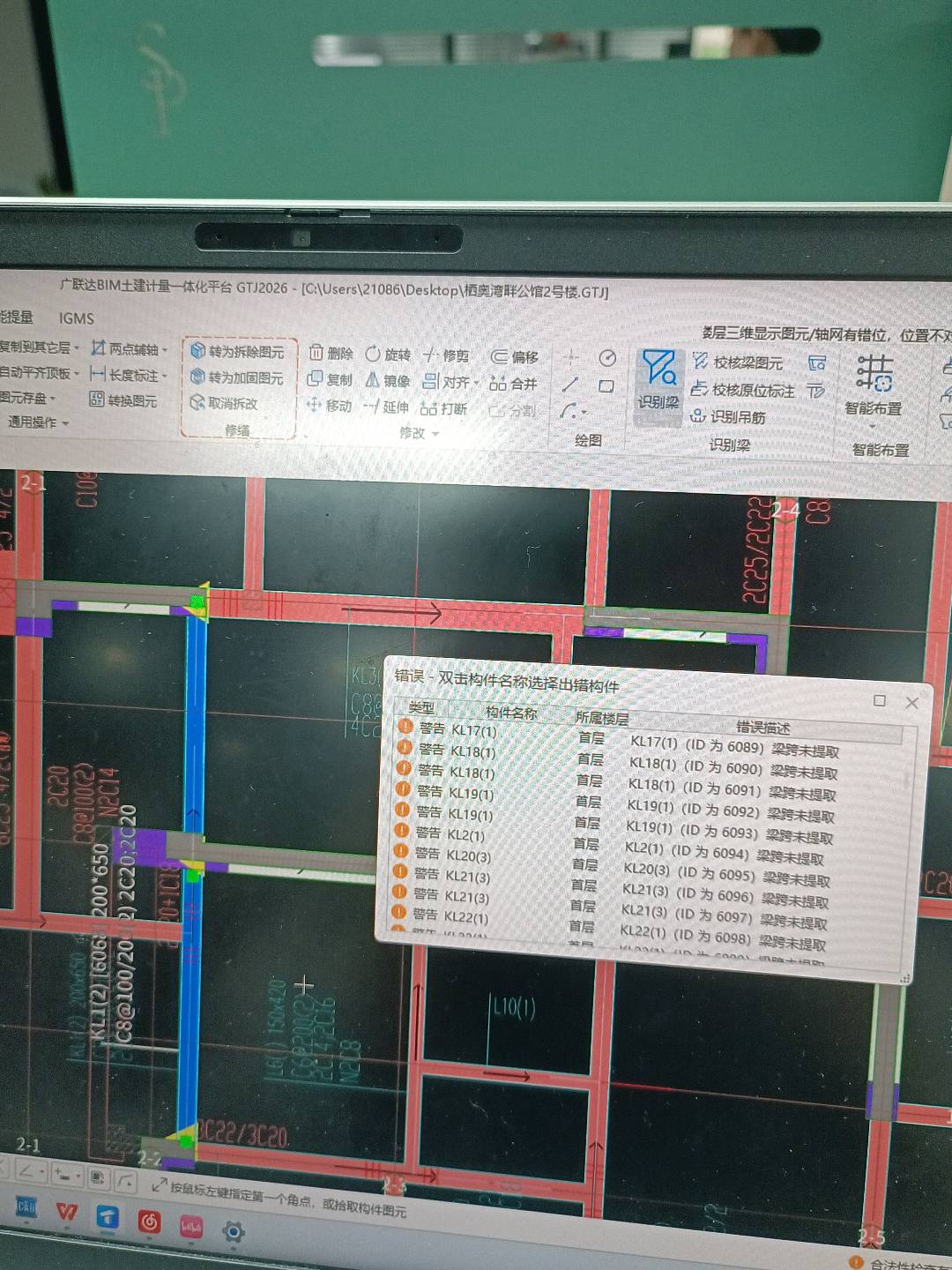
Task: Sort by 构件名称 column header
Action: coord(511,713)
